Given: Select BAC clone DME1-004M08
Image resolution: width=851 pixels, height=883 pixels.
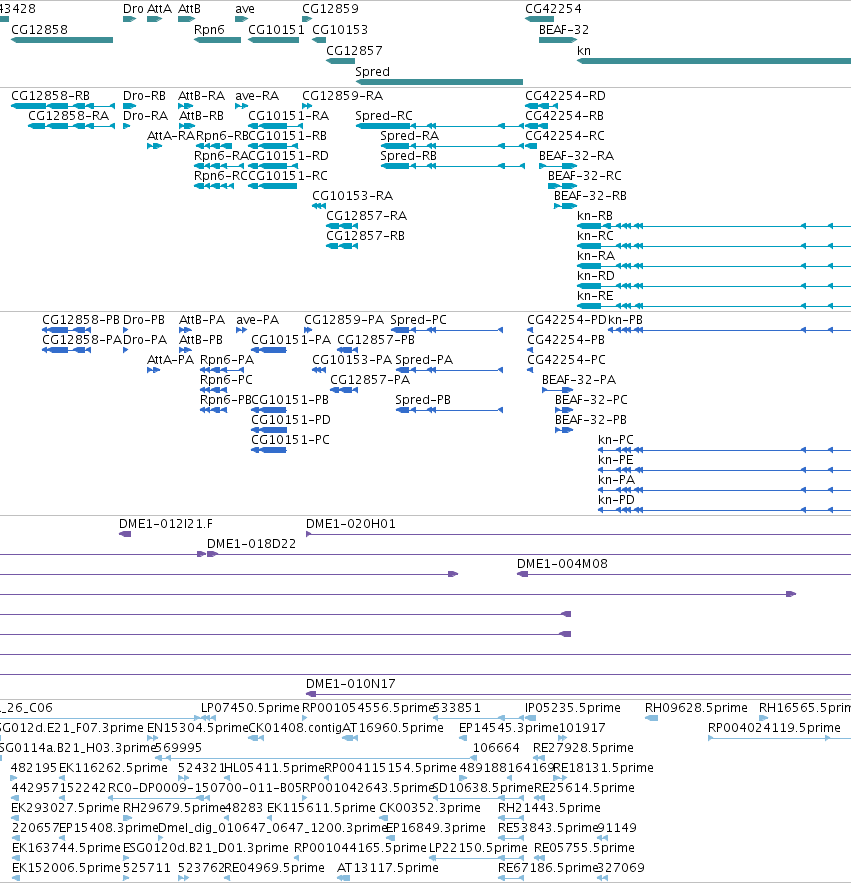Looking at the screenshot, I should (684, 574).
